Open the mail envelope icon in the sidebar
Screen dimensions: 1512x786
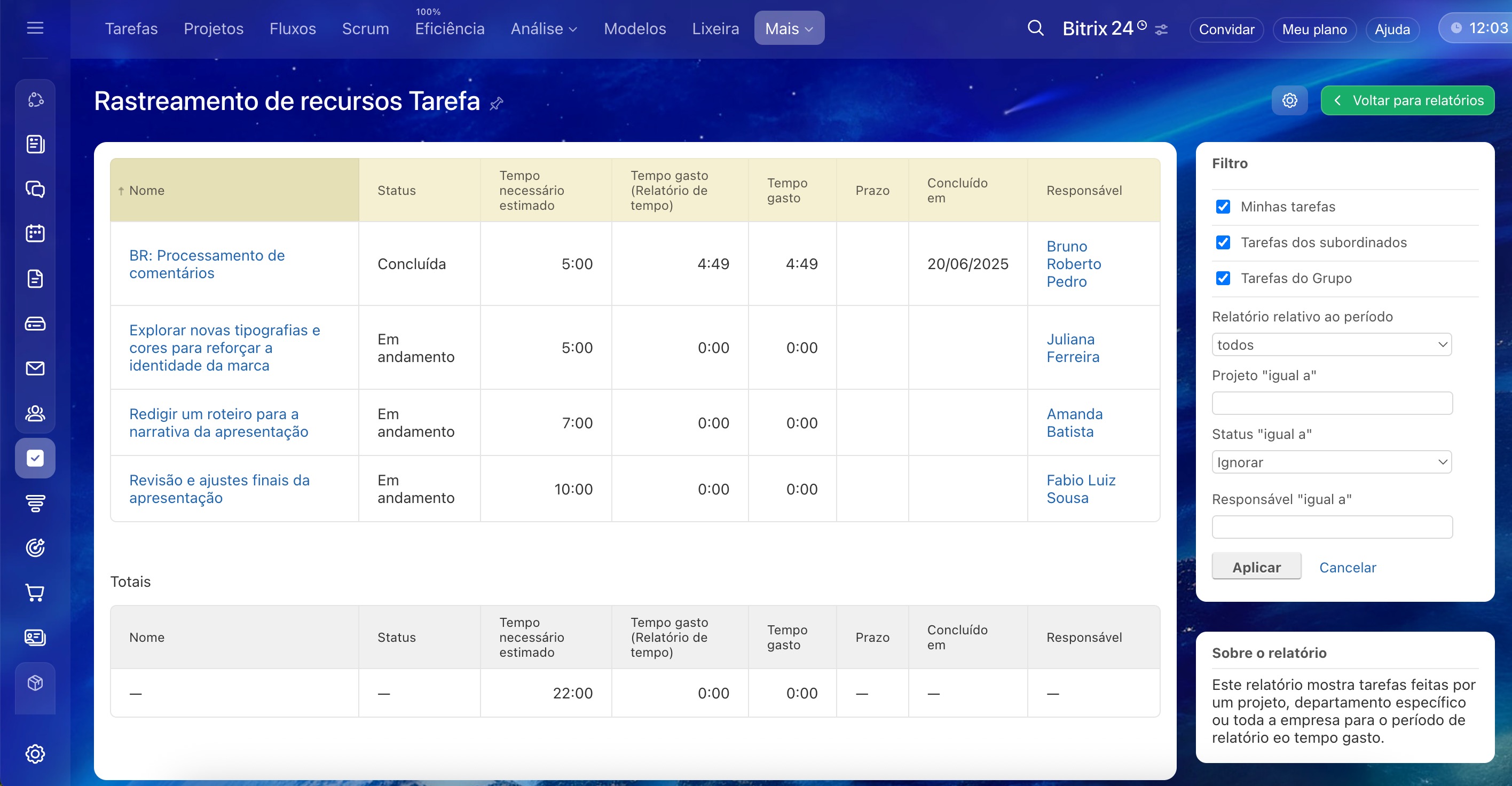(x=35, y=368)
